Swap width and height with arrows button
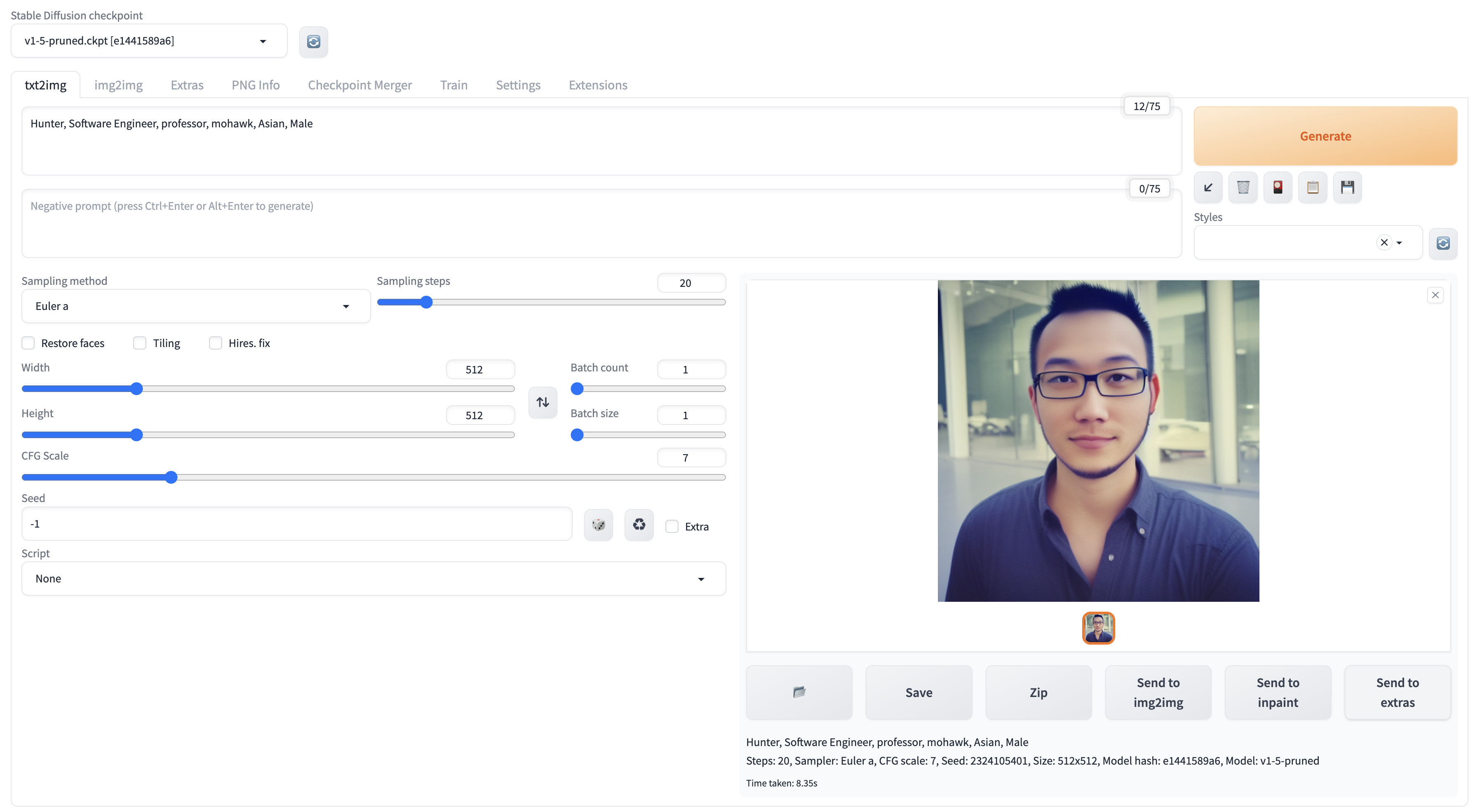Viewport: 1480px width, 812px height. [x=543, y=402]
